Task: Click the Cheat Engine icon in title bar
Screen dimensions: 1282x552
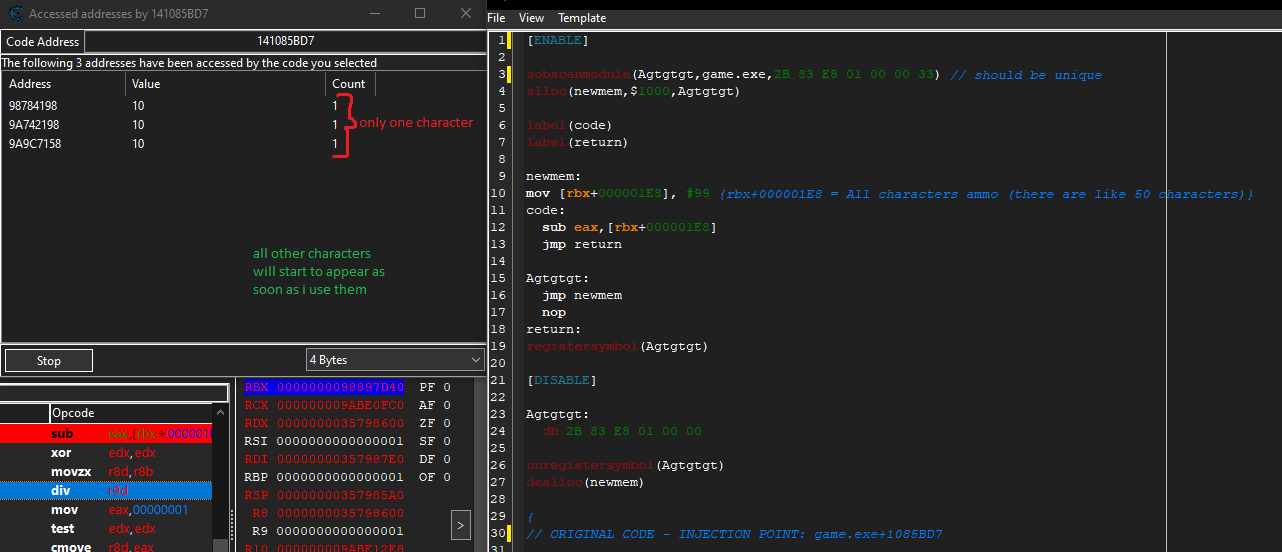Action: click(x=16, y=14)
